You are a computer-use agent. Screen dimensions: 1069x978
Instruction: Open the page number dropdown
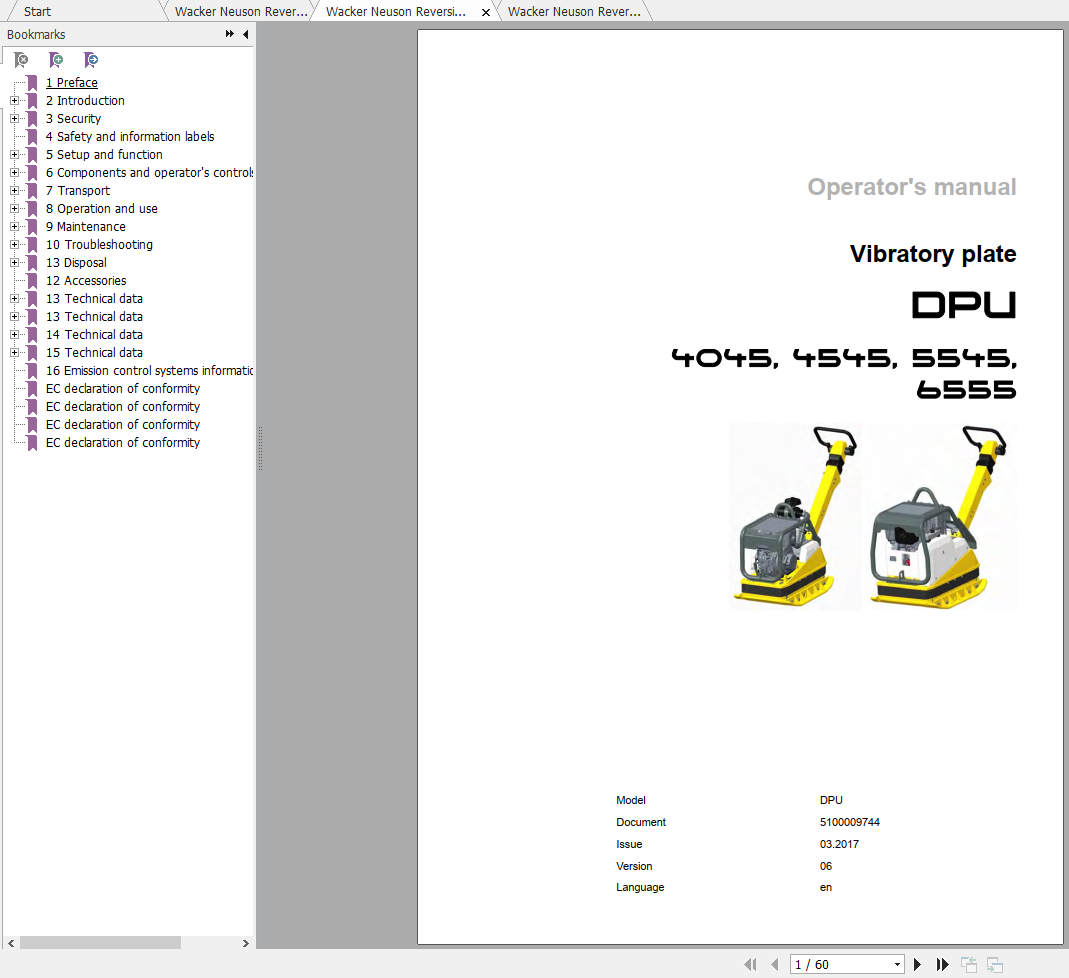(x=897, y=964)
